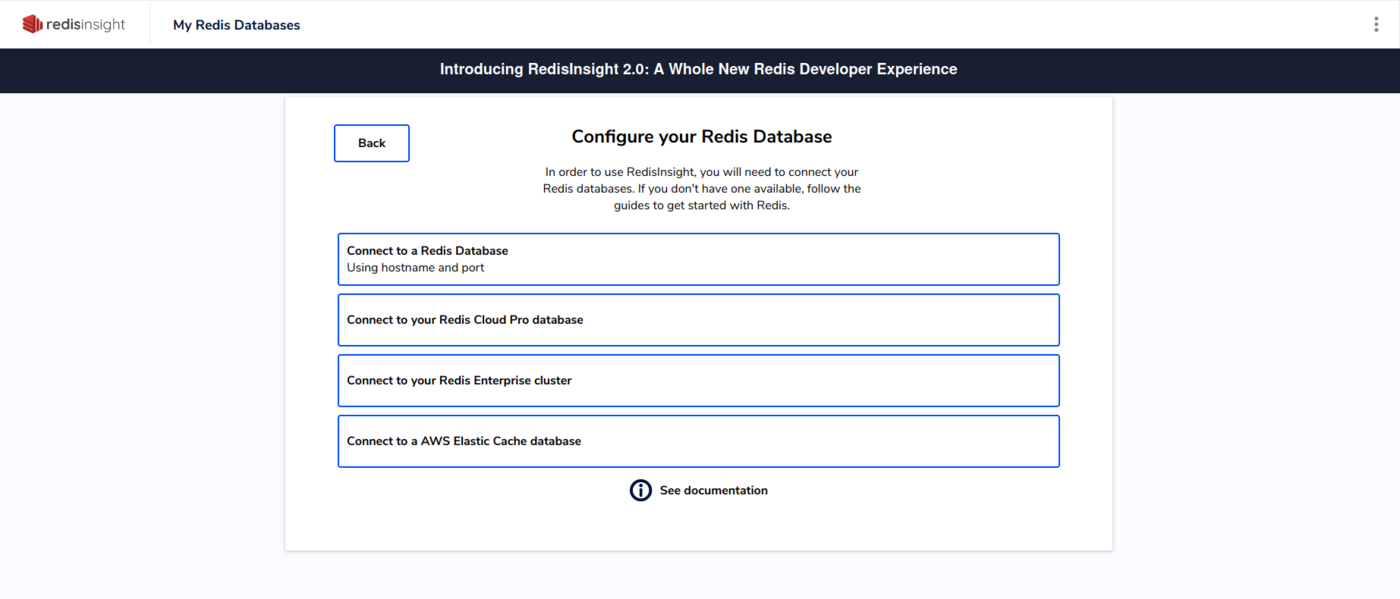Click the Using hostname and port option card
The image size is (1400, 599).
pyautogui.click(x=698, y=258)
